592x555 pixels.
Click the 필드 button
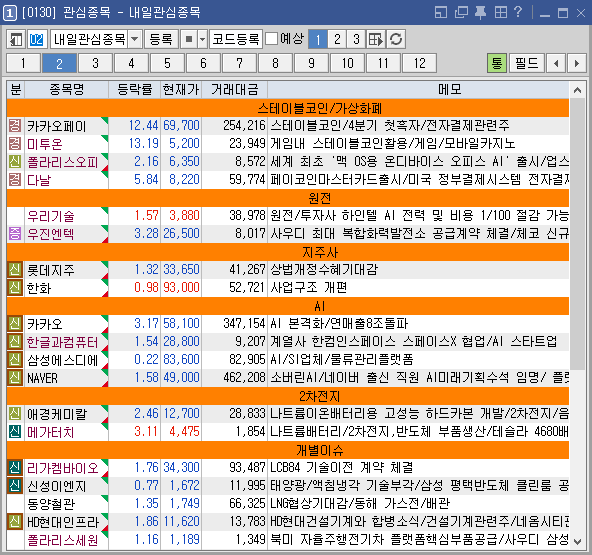click(x=527, y=63)
